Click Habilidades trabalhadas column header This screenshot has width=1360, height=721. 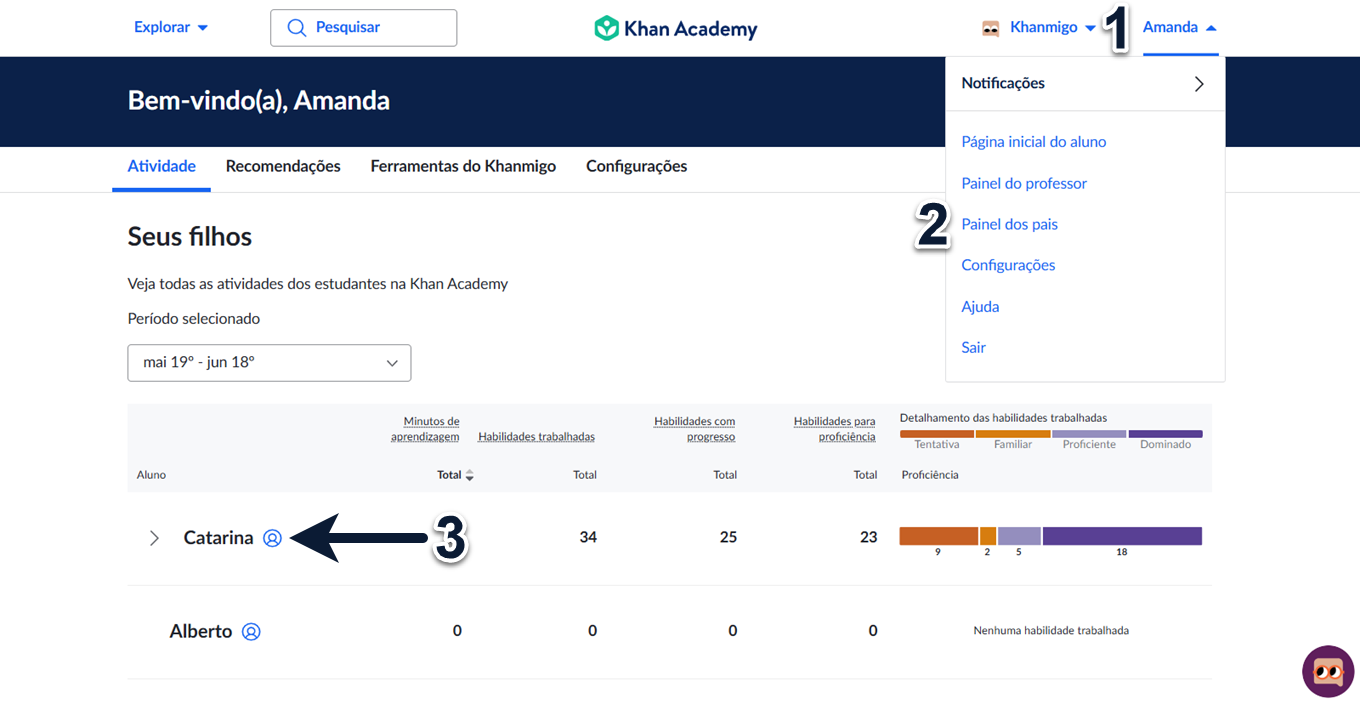[x=537, y=437]
